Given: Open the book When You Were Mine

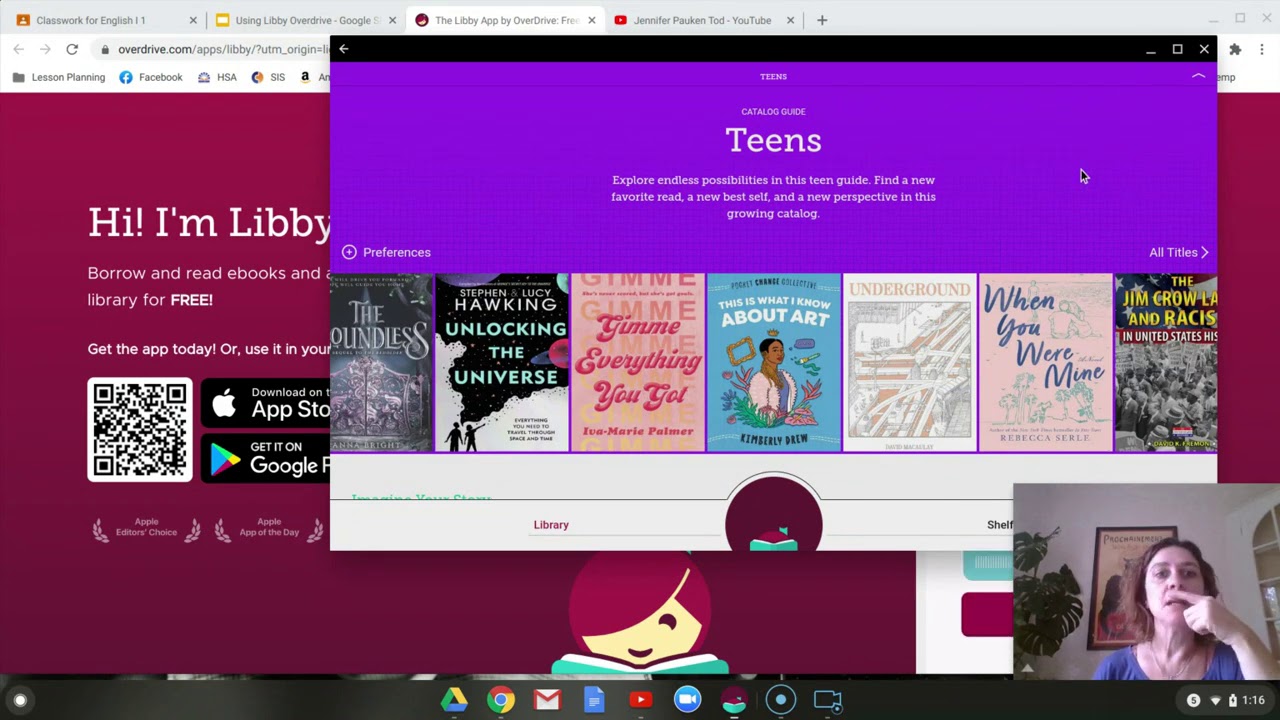Looking at the screenshot, I should (x=1045, y=362).
